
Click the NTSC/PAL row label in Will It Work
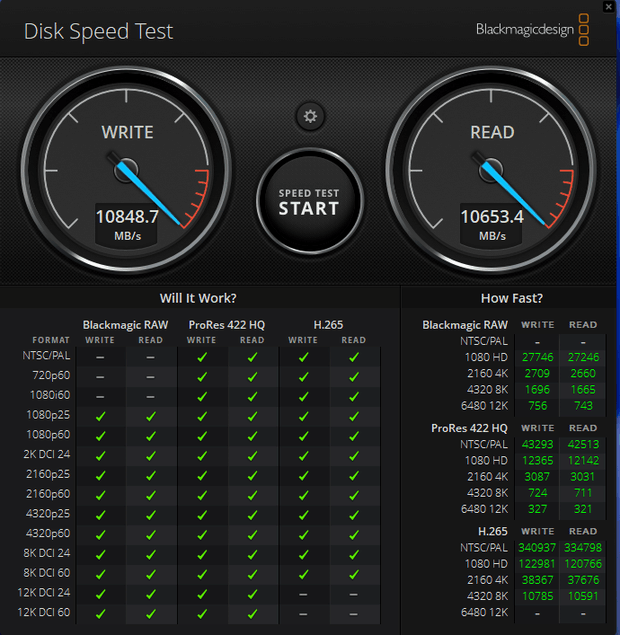click(x=46, y=356)
